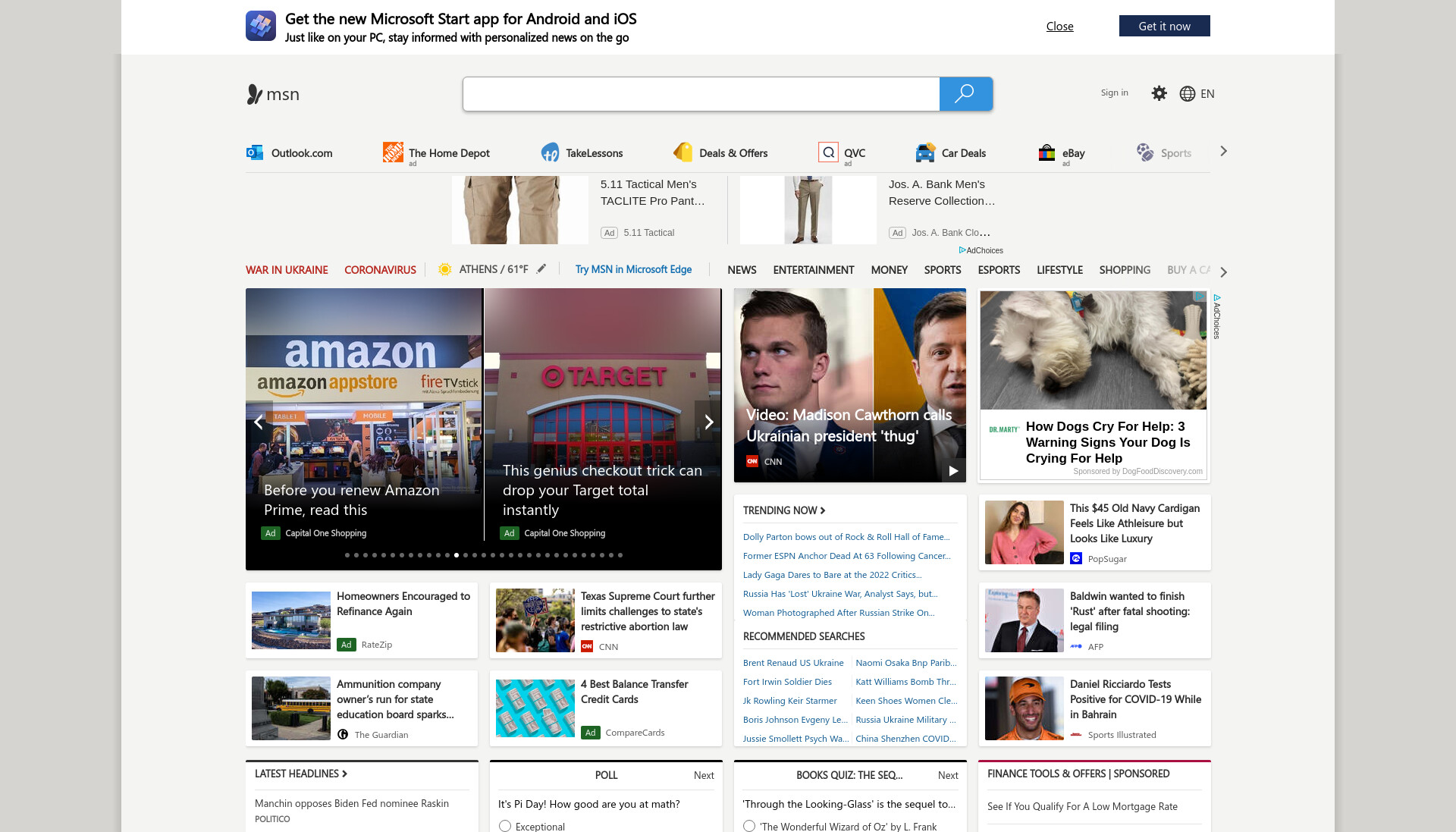Click Next in the Poll card
The height and width of the screenshot is (832, 1456).
704,775
